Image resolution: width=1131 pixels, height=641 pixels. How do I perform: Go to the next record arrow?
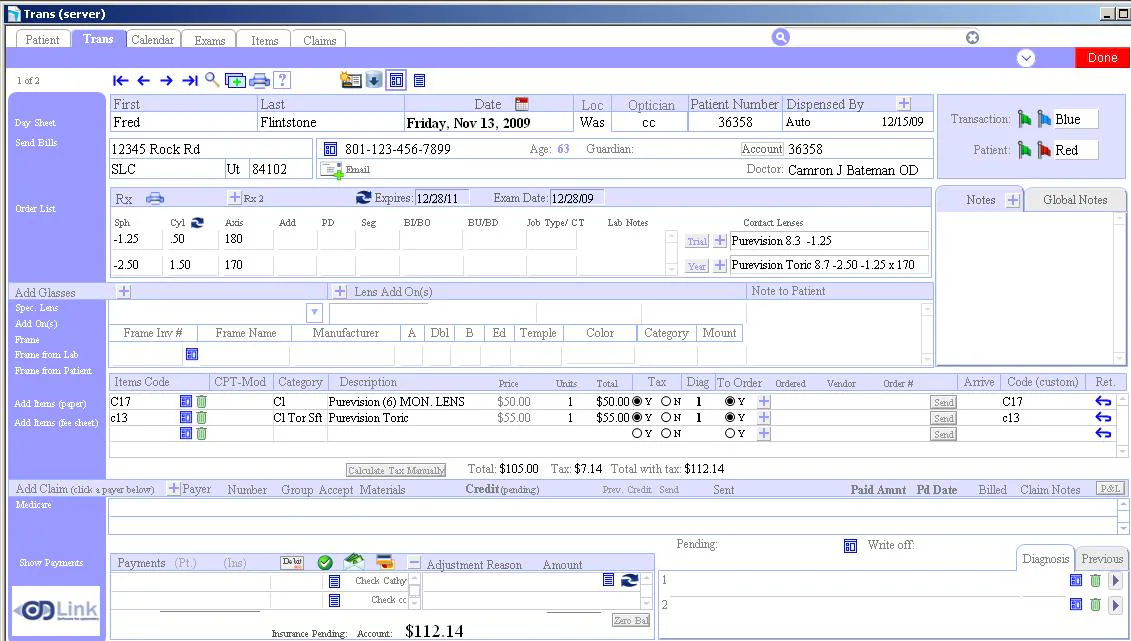(x=167, y=81)
